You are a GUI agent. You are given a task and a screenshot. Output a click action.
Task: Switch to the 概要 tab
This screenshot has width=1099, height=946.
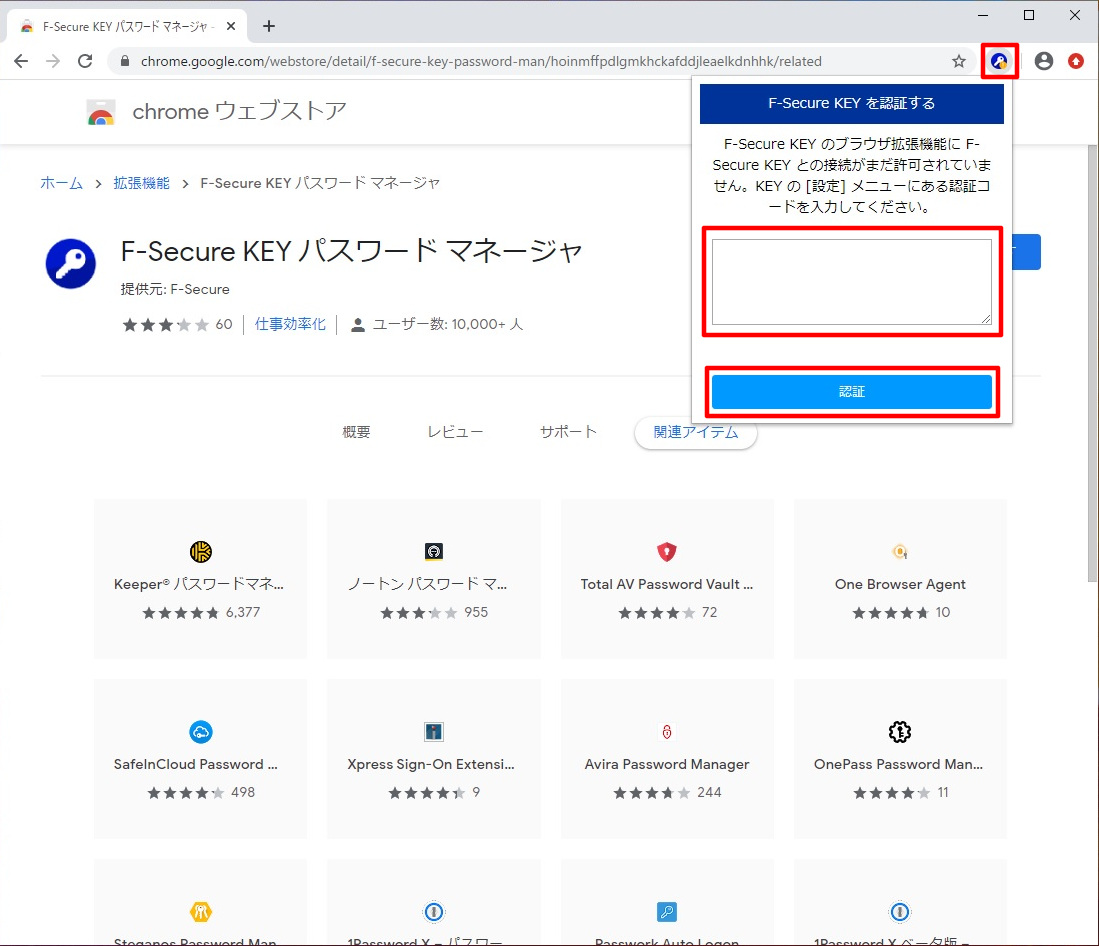(356, 432)
